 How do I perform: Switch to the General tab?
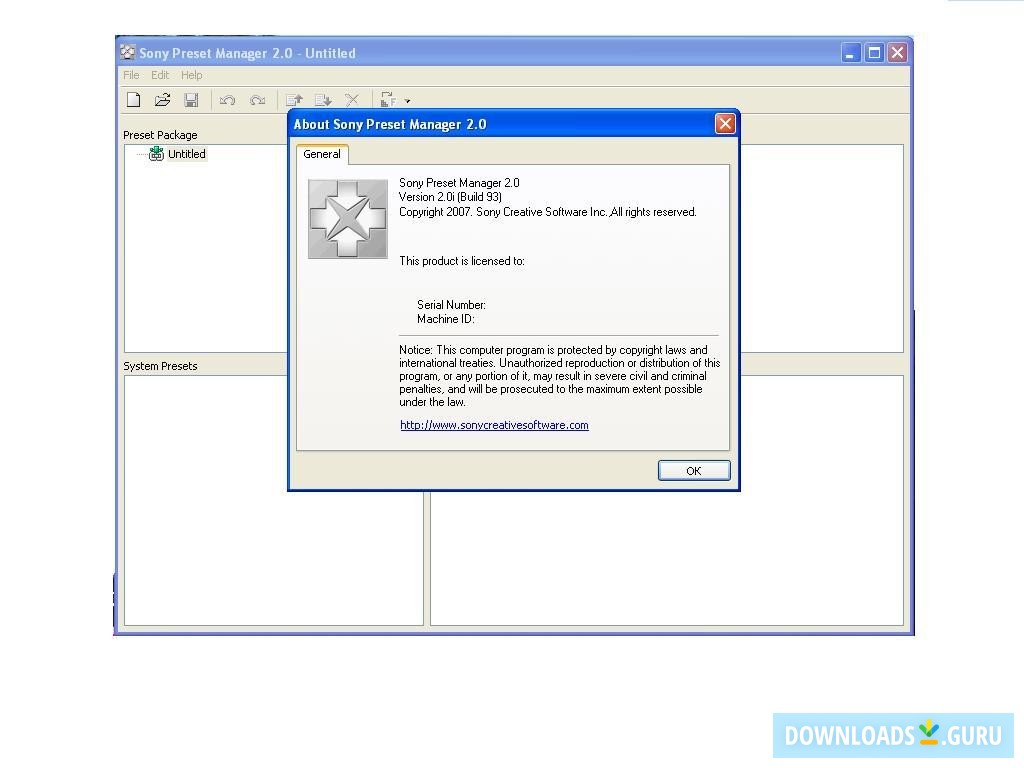(321, 154)
